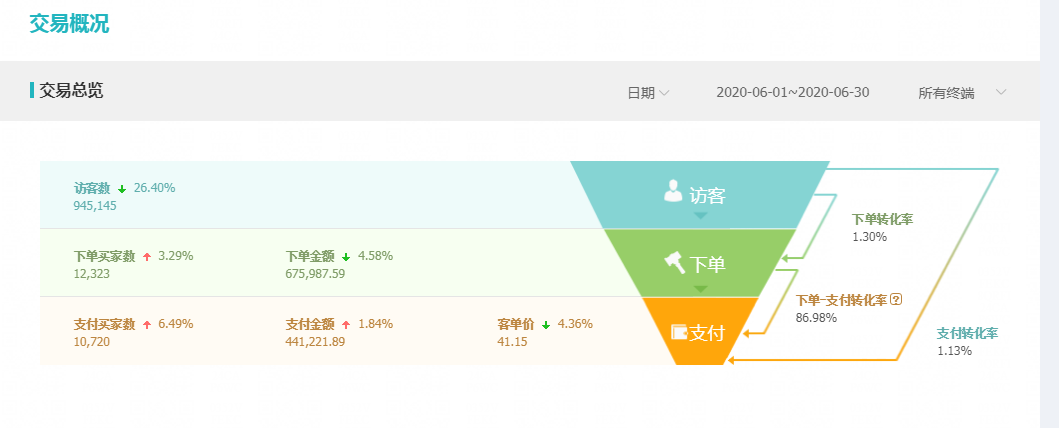Click the wallet icon beside 支付
This screenshot has height=428, width=1059.
pyautogui.click(x=679, y=331)
